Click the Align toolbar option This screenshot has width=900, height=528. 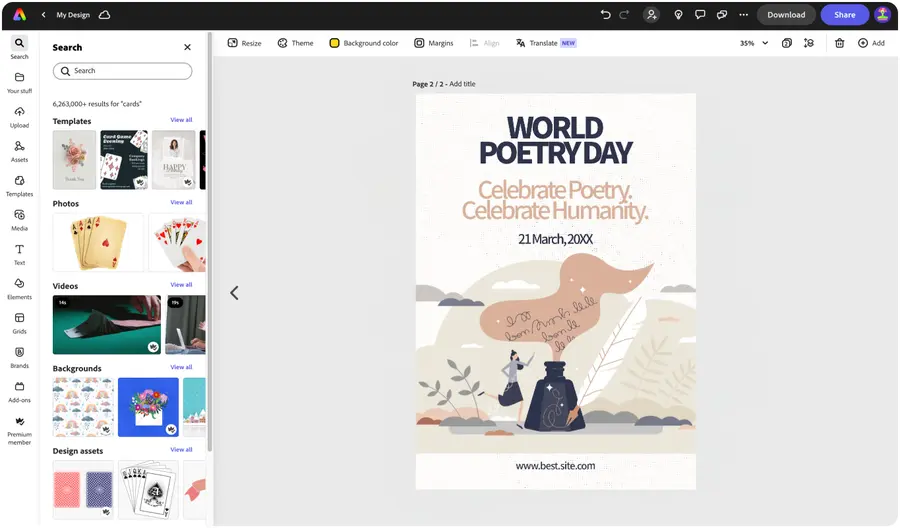[484, 43]
